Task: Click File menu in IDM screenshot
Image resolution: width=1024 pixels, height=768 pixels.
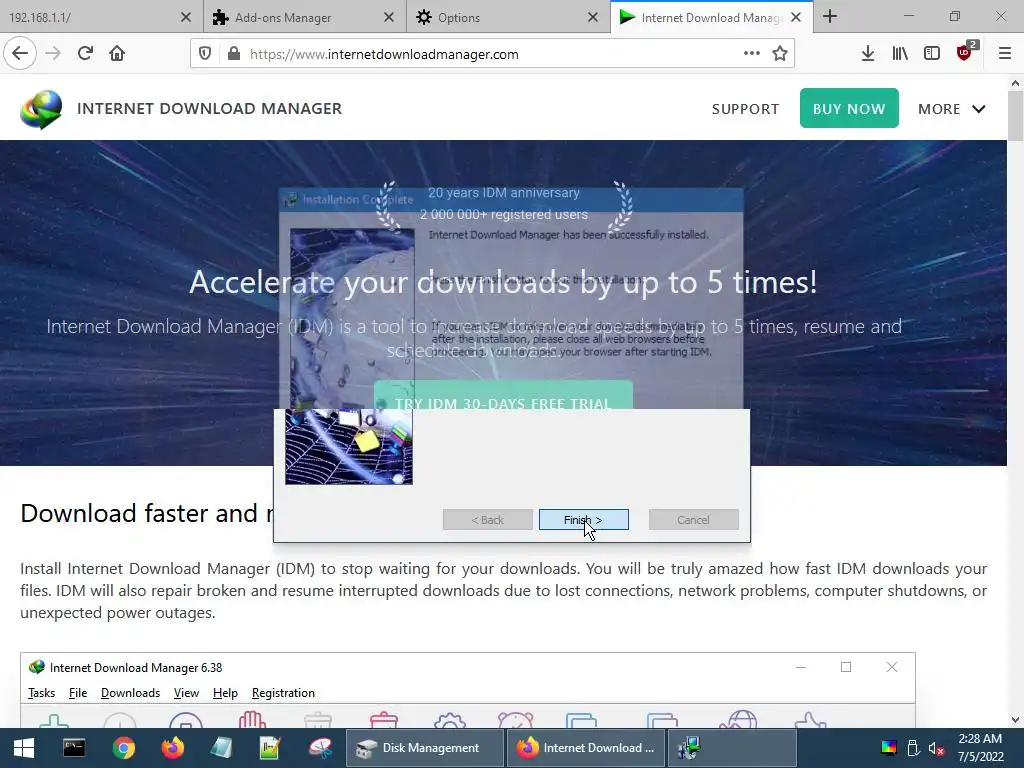Action: point(78,693)
